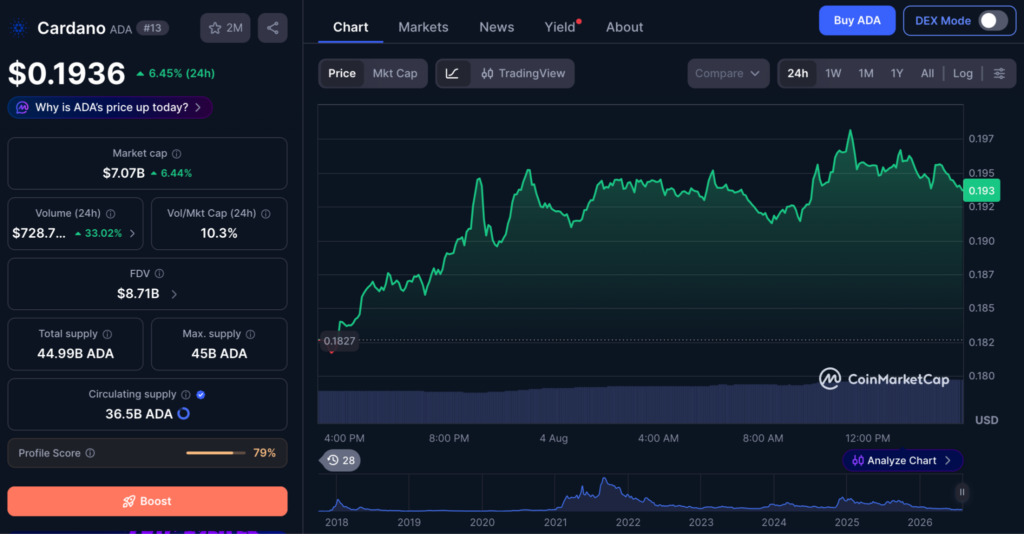
Task: Open Why is ADA's price up today
Action: pos(110,108)
